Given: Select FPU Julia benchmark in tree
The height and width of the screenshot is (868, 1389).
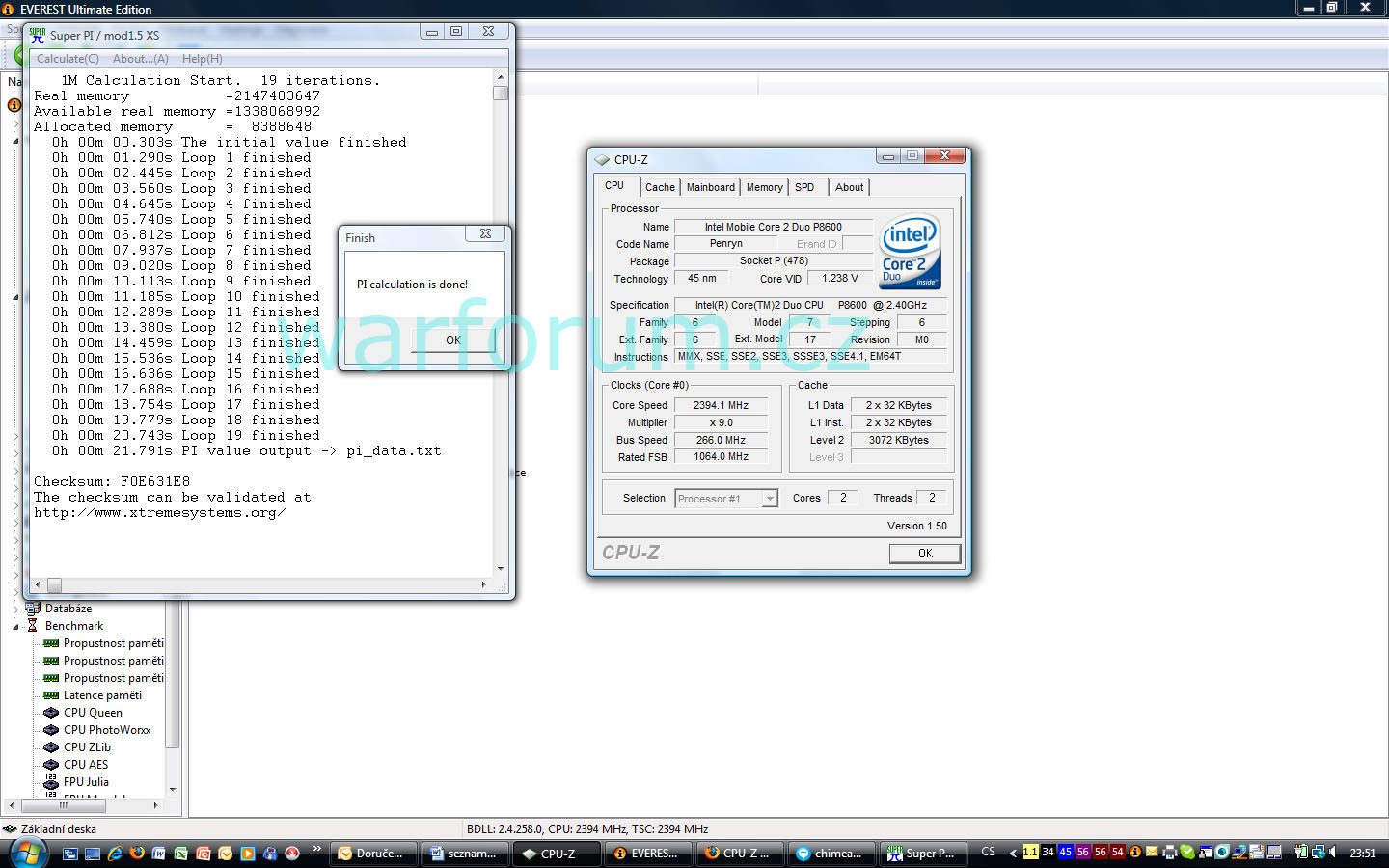Looking at the screenshot, I should 86,782.
